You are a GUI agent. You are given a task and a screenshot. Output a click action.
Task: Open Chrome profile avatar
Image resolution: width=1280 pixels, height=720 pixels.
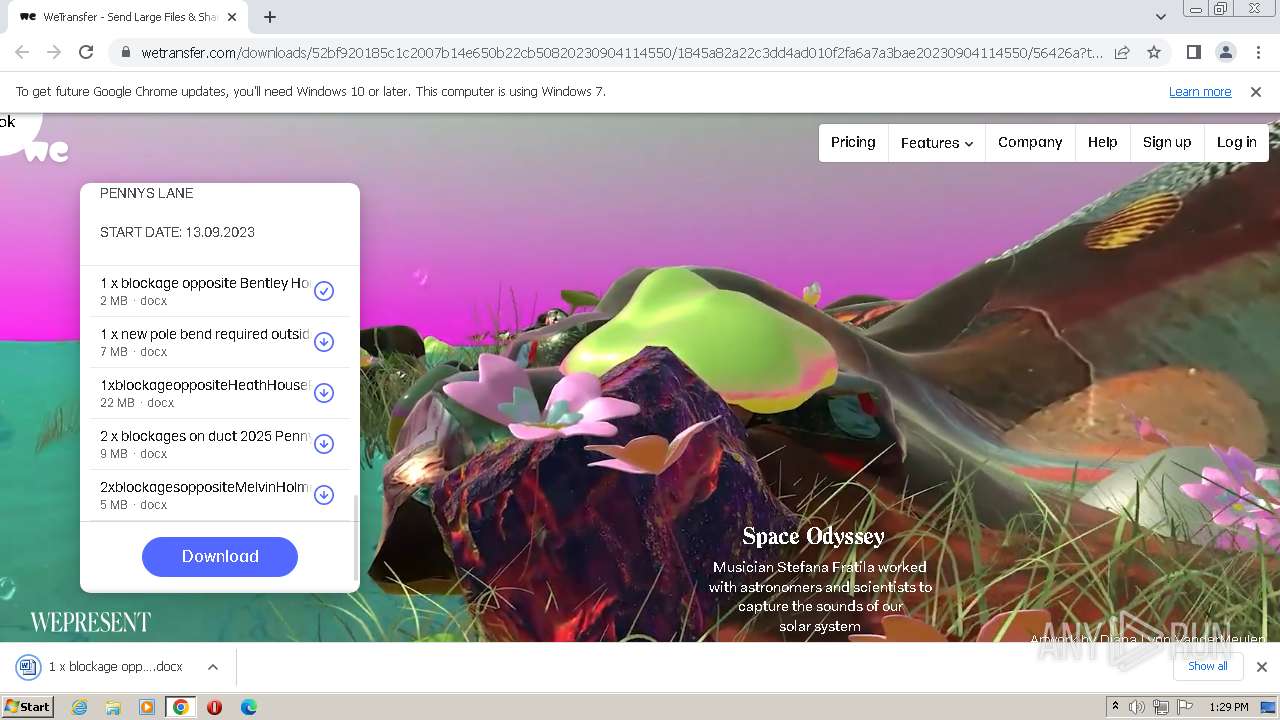tap(1225, 52)
